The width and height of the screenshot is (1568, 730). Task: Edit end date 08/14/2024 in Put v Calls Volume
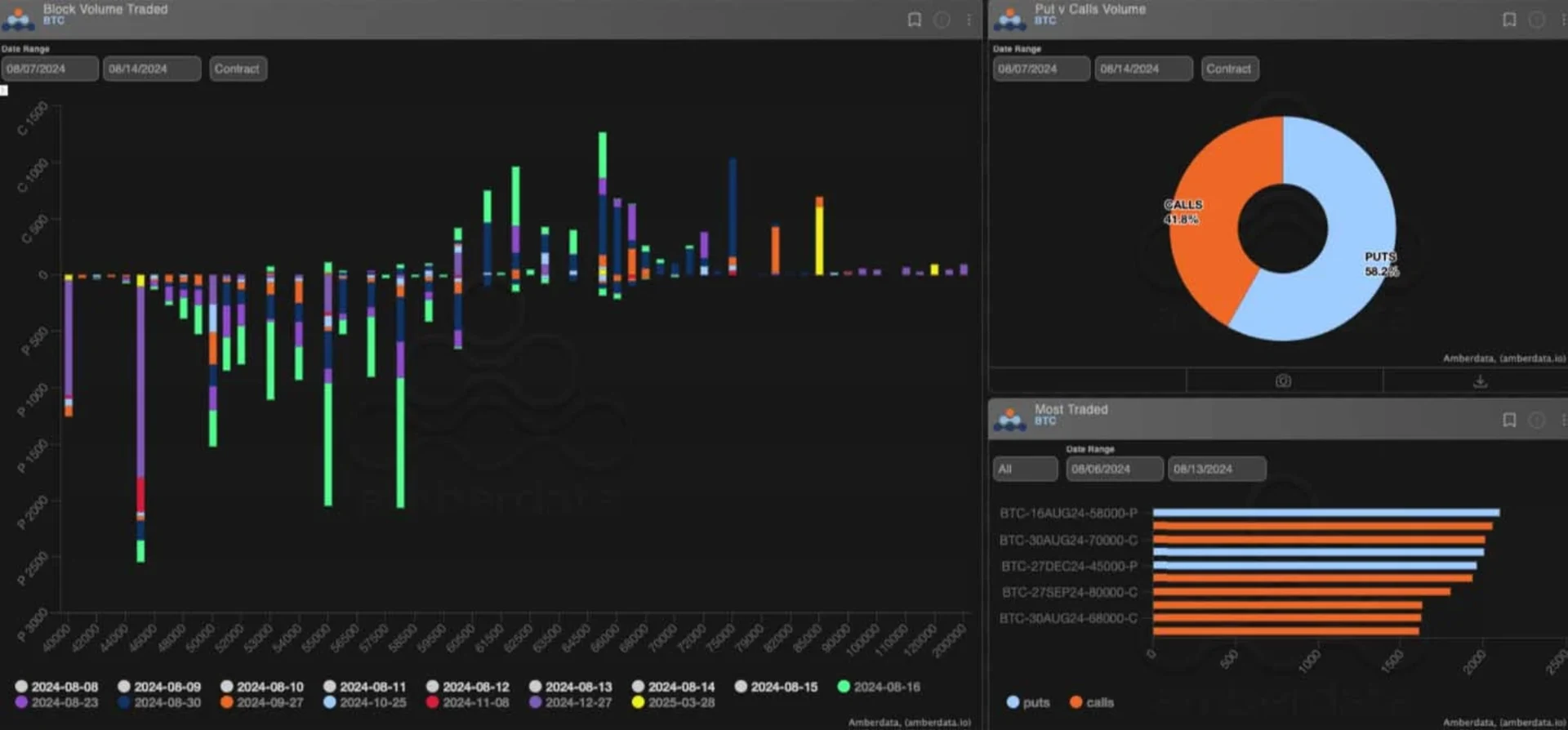[1143, 69]
